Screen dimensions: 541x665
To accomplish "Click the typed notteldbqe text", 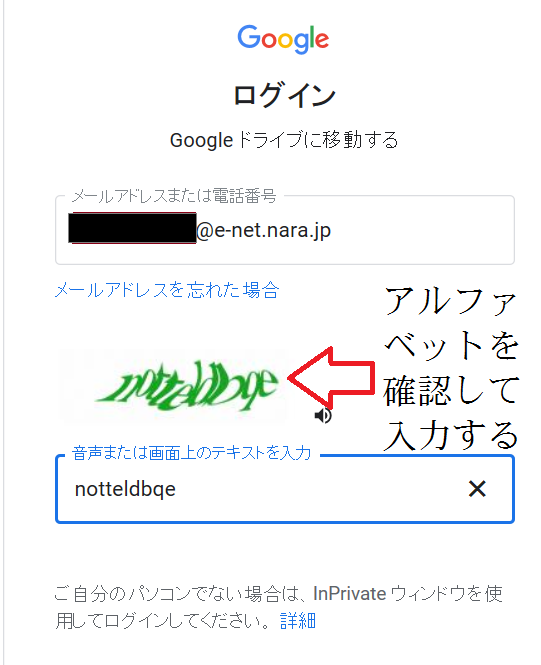I will pyautogui.click(x=125, y=489).
